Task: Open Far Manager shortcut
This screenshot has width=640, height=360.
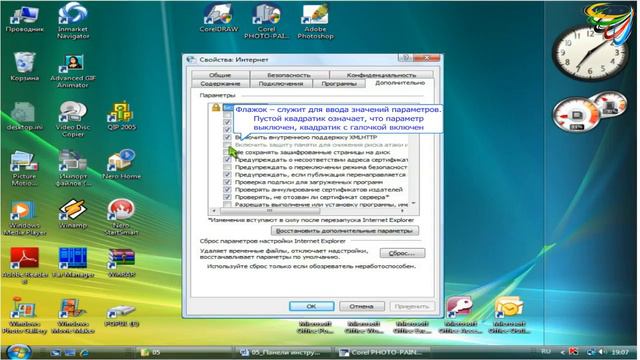Action: pos(73,263)
